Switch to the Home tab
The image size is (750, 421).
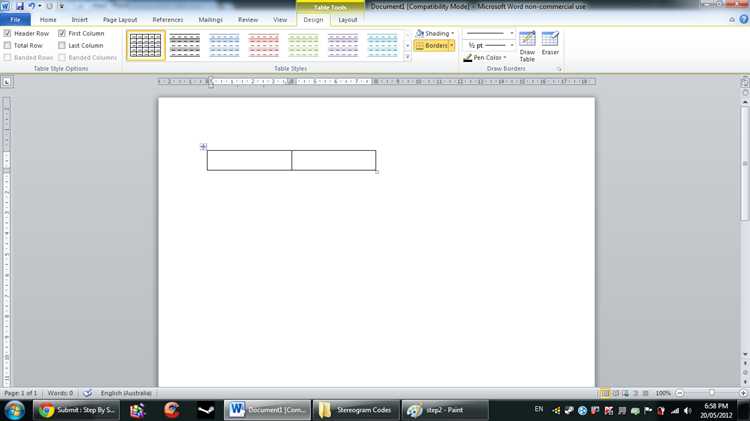pos(48,20)
